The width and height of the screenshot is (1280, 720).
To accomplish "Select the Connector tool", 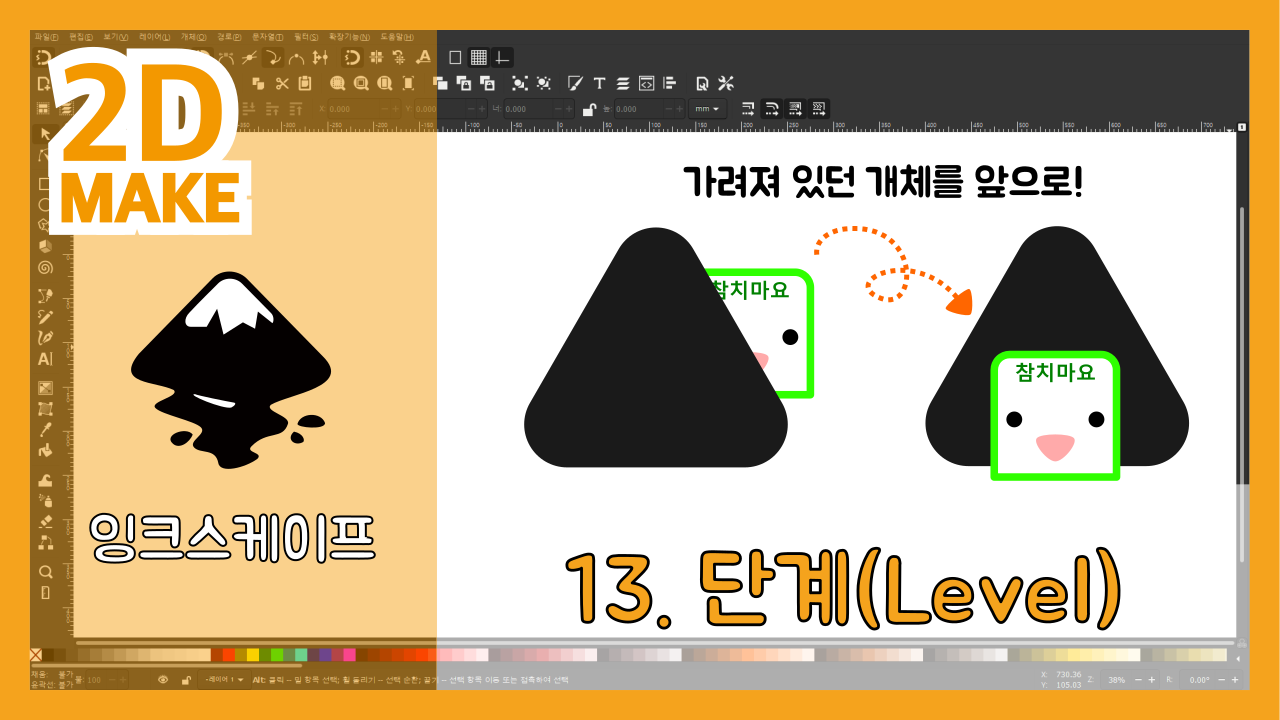I will (x=45, y=542).
